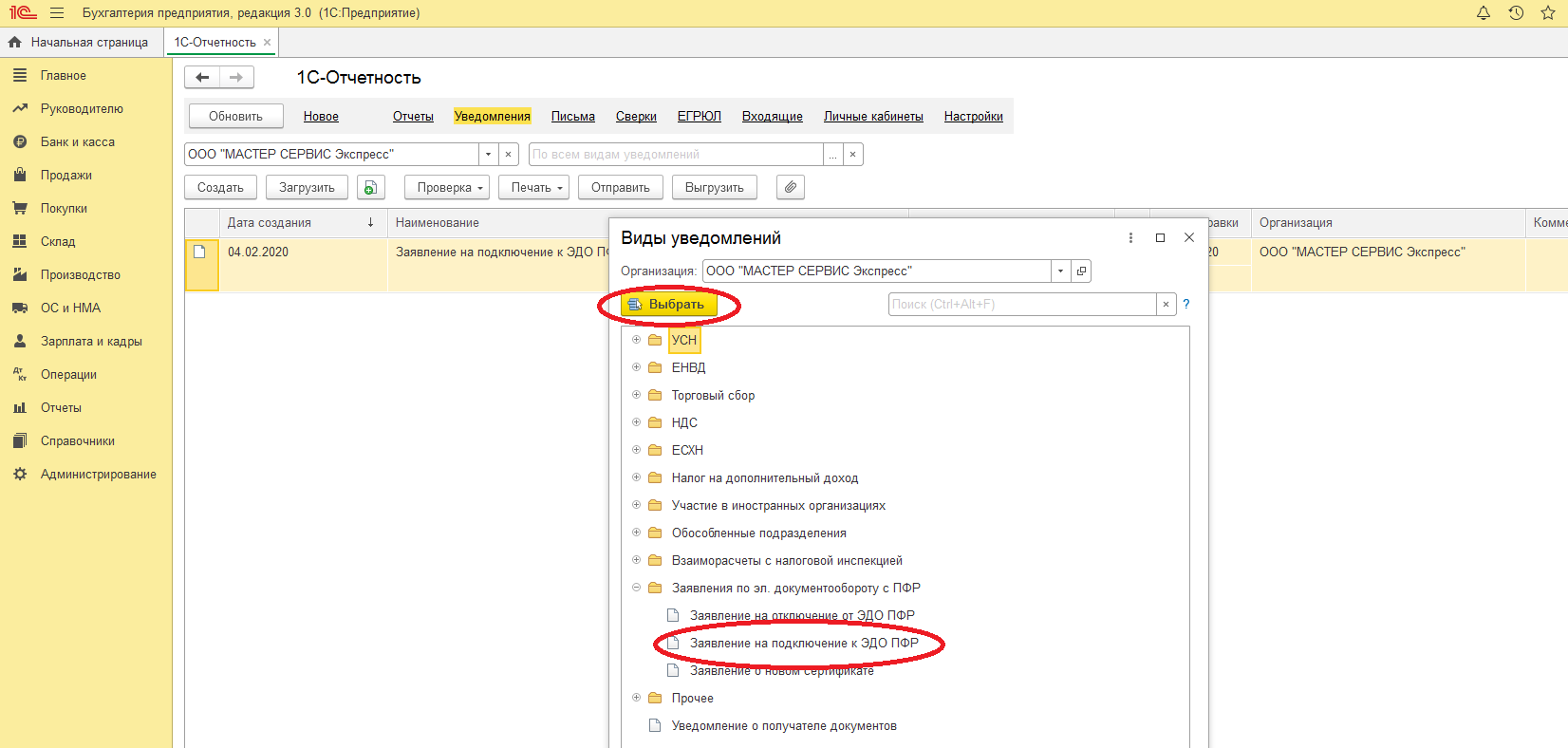Open Производство section in sidebar
The image size is (1568, 748).
tap(80, 274)
